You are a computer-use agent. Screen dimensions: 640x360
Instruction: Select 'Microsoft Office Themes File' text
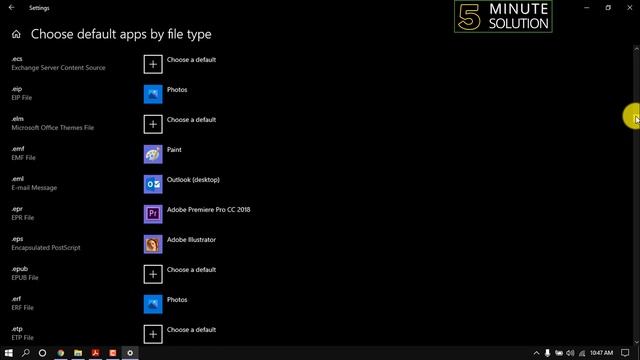pyautogui.click(x=53, y=128)
